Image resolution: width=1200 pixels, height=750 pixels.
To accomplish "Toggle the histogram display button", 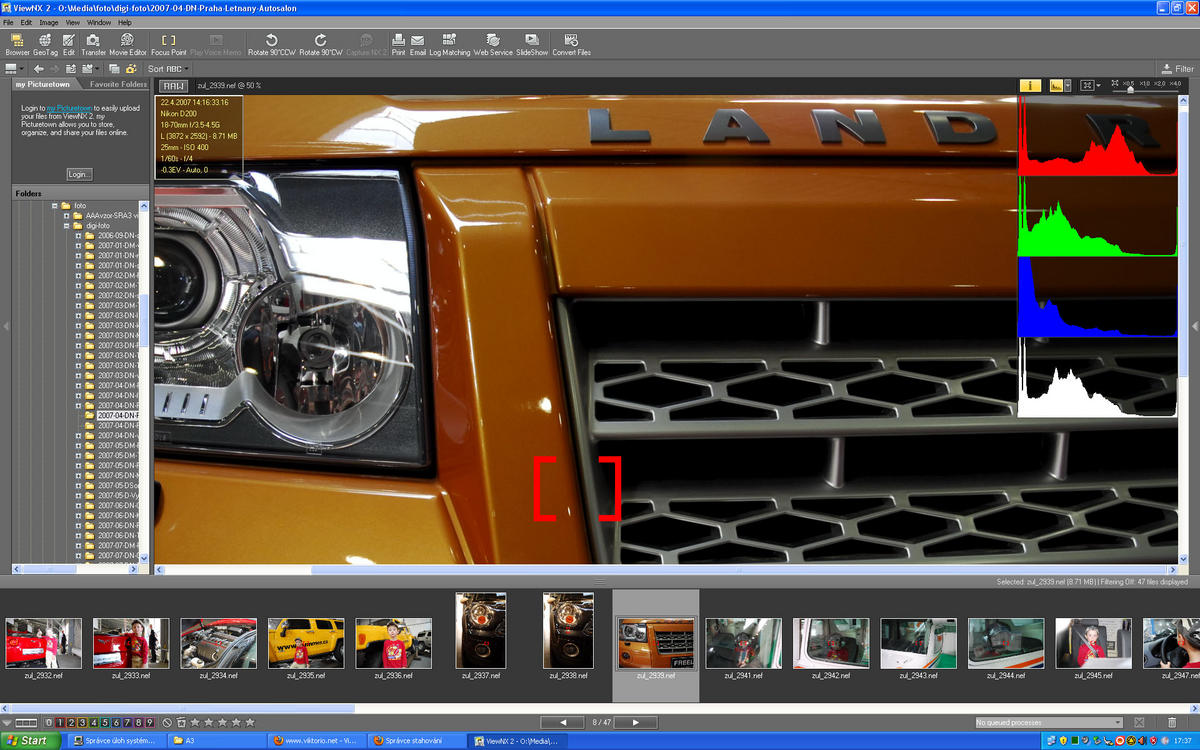I will click(1056, 86).
